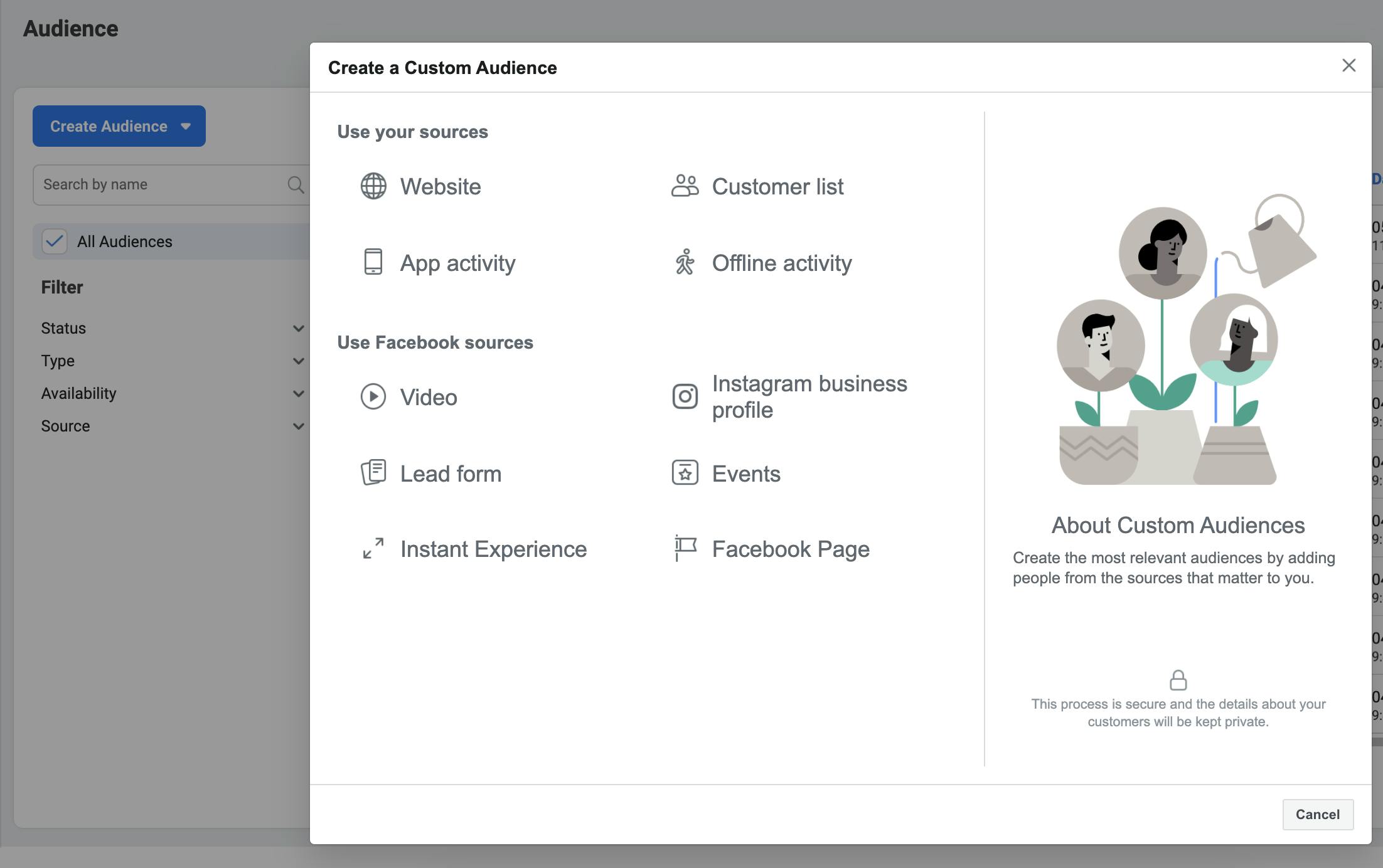The height and width of the screenshot is (868, 1383).
Task: Click the App activity phone icon
Action: point(373,262)
